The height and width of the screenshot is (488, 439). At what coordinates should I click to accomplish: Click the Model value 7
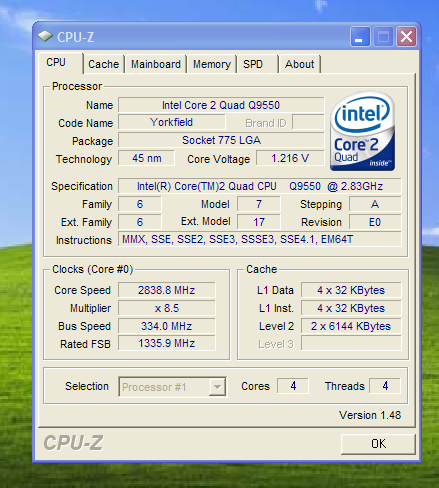[259, 204]
